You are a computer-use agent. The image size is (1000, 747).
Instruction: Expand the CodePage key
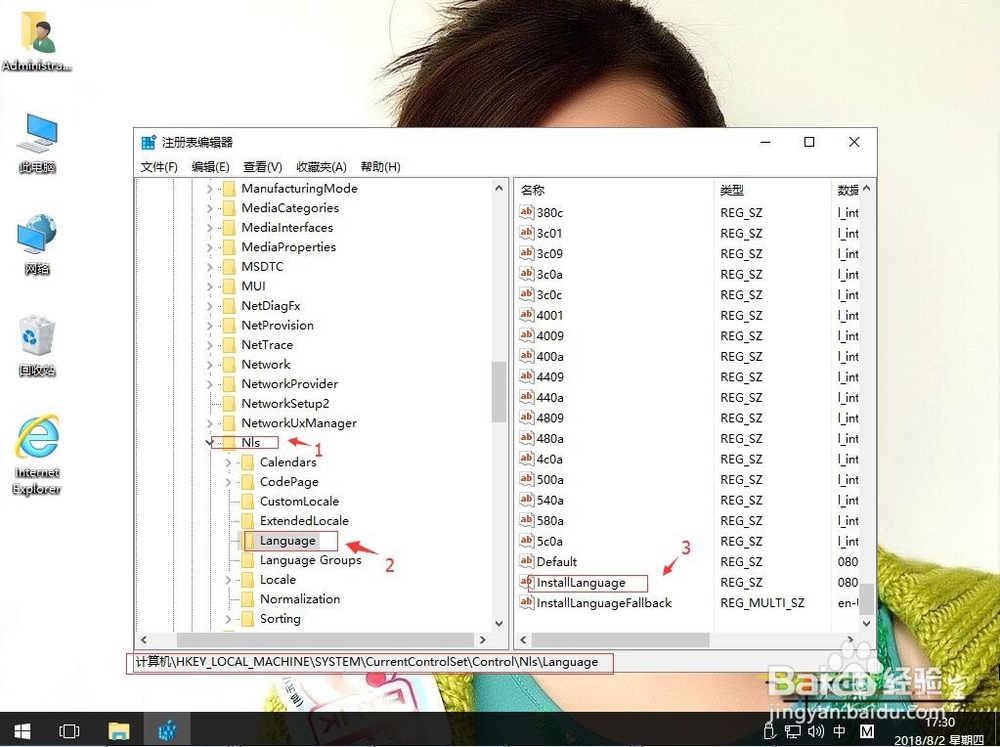(x=228, y=482)
